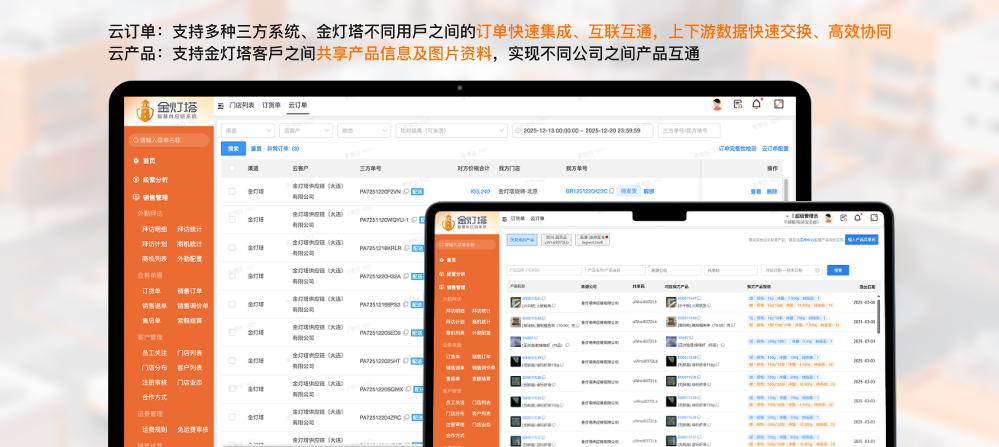Click the 经营分析 icon in the laptop sidebar

click(136, 180)
